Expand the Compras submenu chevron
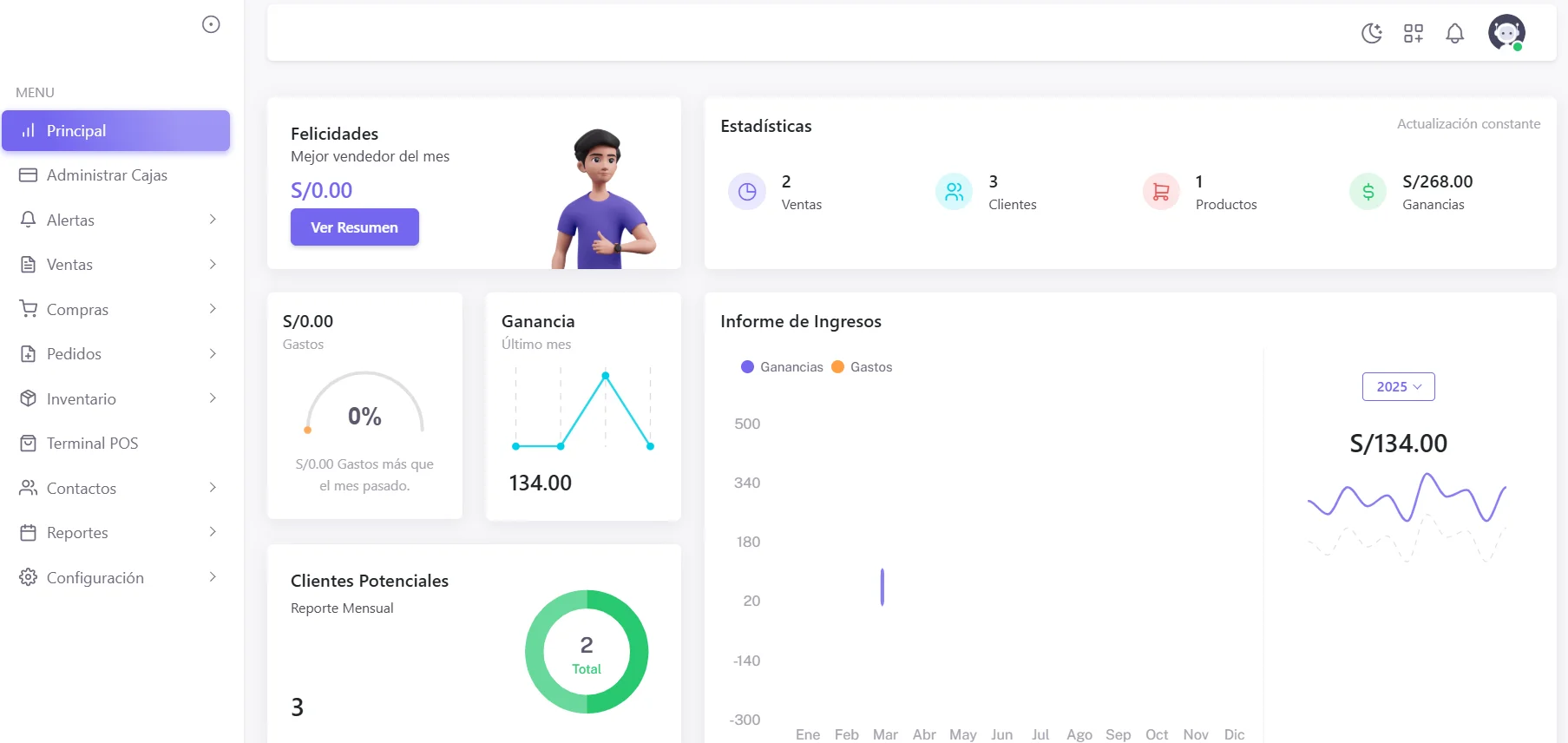 [213, 309]
